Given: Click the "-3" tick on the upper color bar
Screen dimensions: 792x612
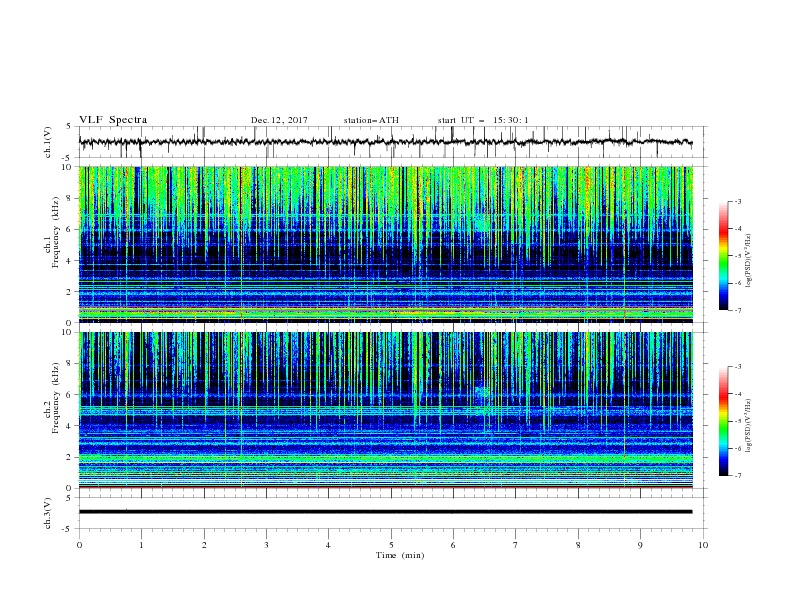Looking at the screenshot, I should point(737,201).
